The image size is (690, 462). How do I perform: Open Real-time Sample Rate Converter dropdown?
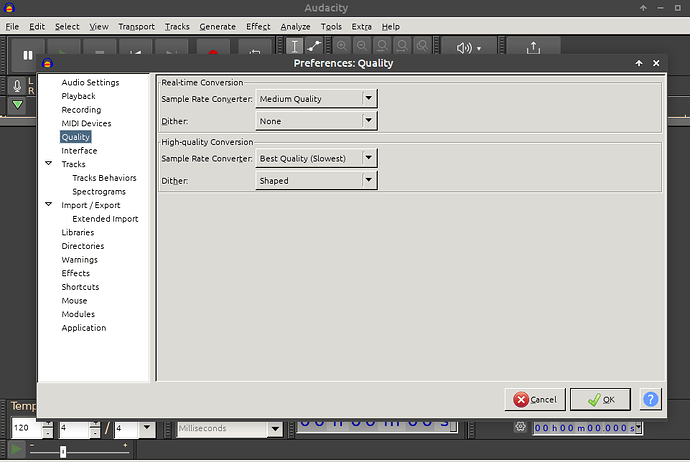pyautogui.click(x=317, y=99)
